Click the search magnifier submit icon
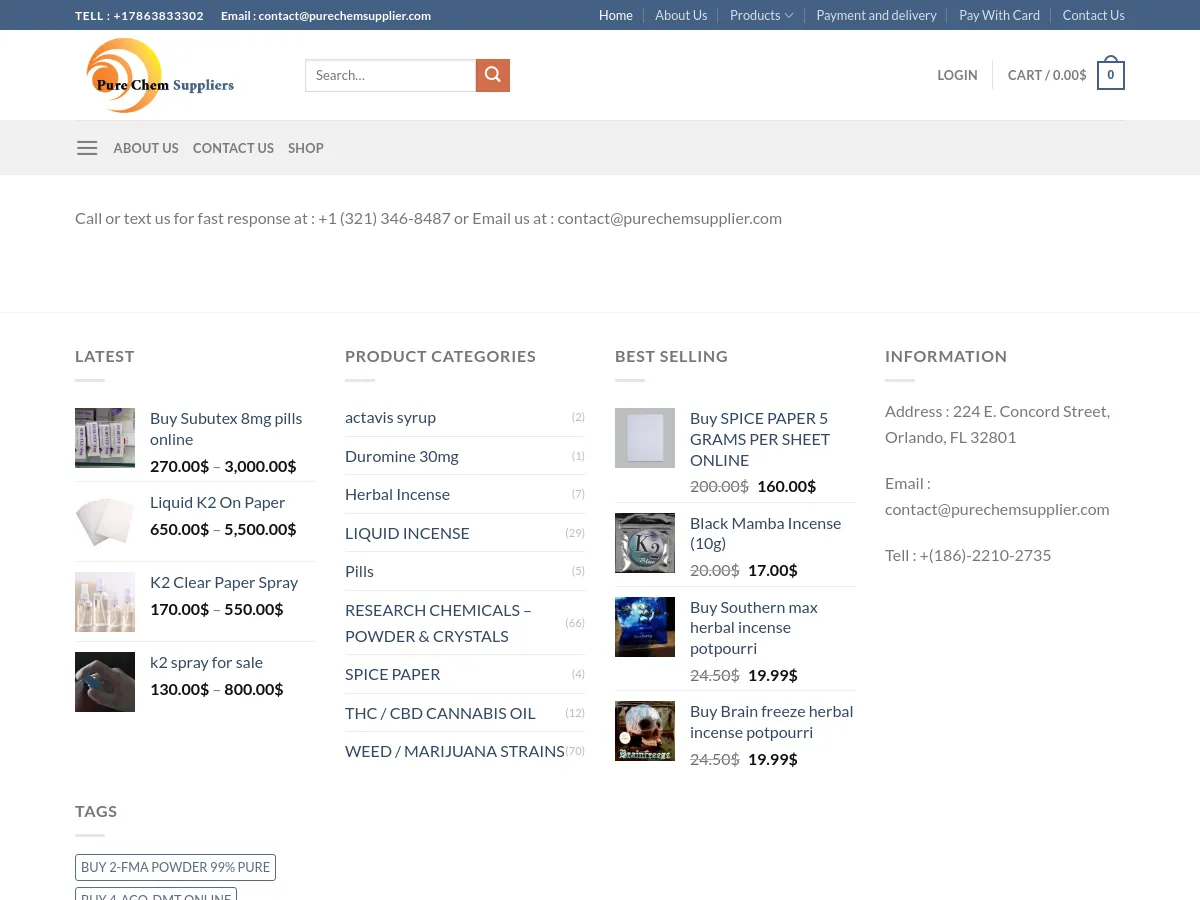 492,75
